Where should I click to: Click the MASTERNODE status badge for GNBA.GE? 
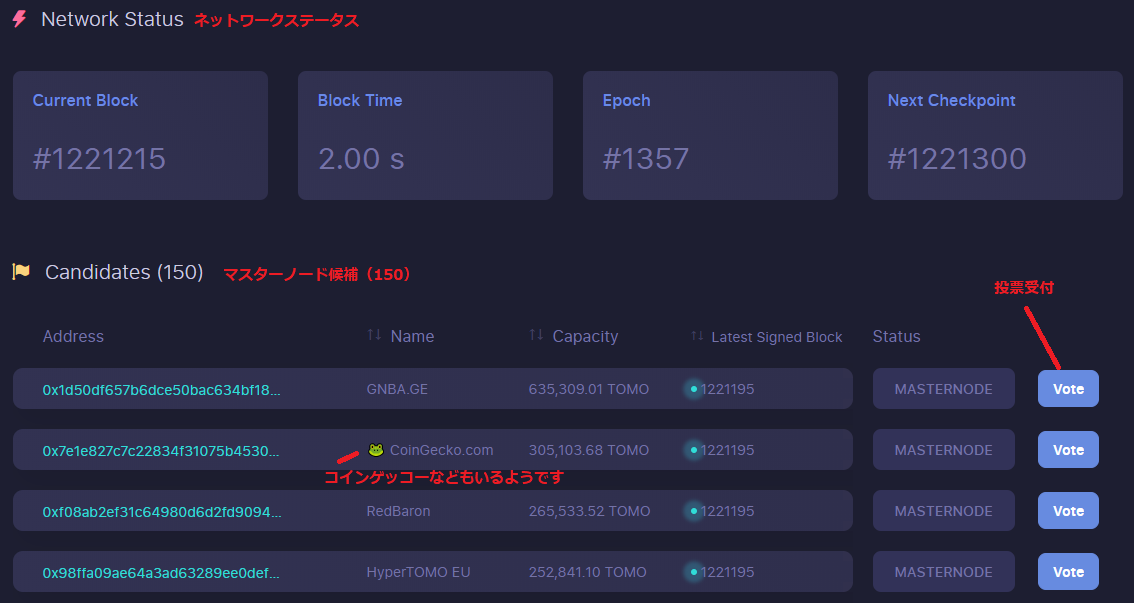(x=943, y=389)
